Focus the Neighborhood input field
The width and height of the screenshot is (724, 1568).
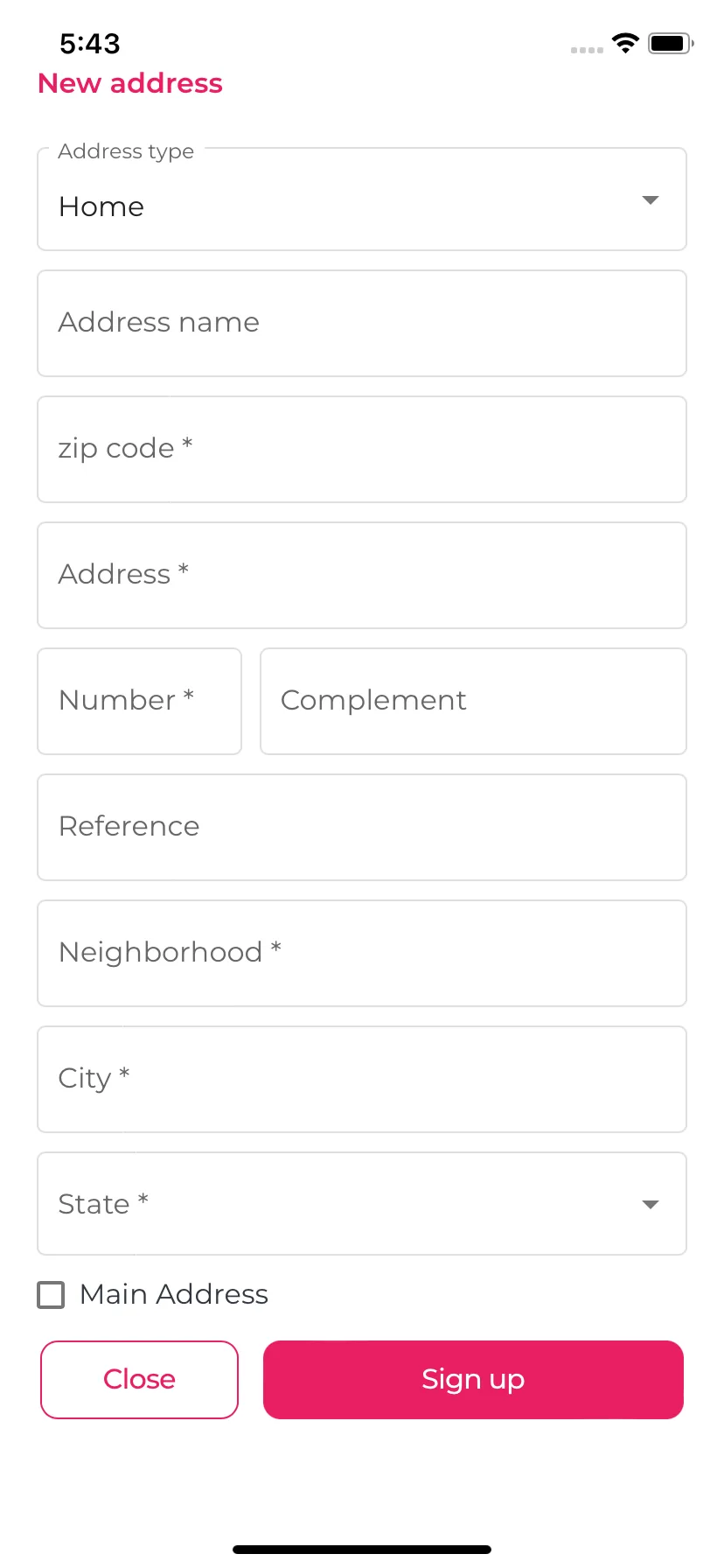[x=362, y=954]
